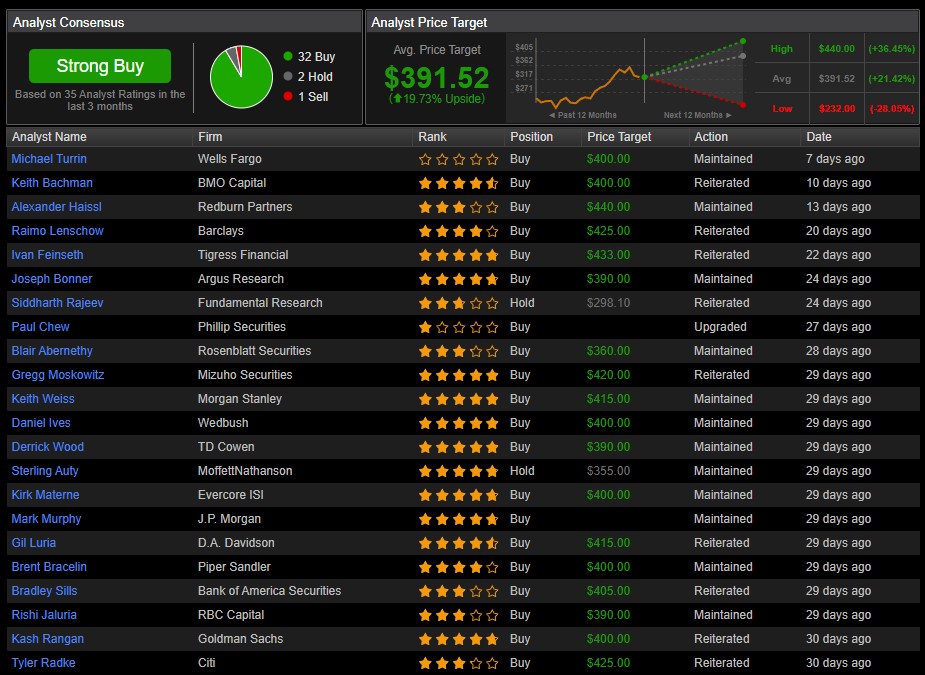Viewport: 925px width, 675px height.
Task: Open Derrick Wood analyst link
Action: pos(47,447)
